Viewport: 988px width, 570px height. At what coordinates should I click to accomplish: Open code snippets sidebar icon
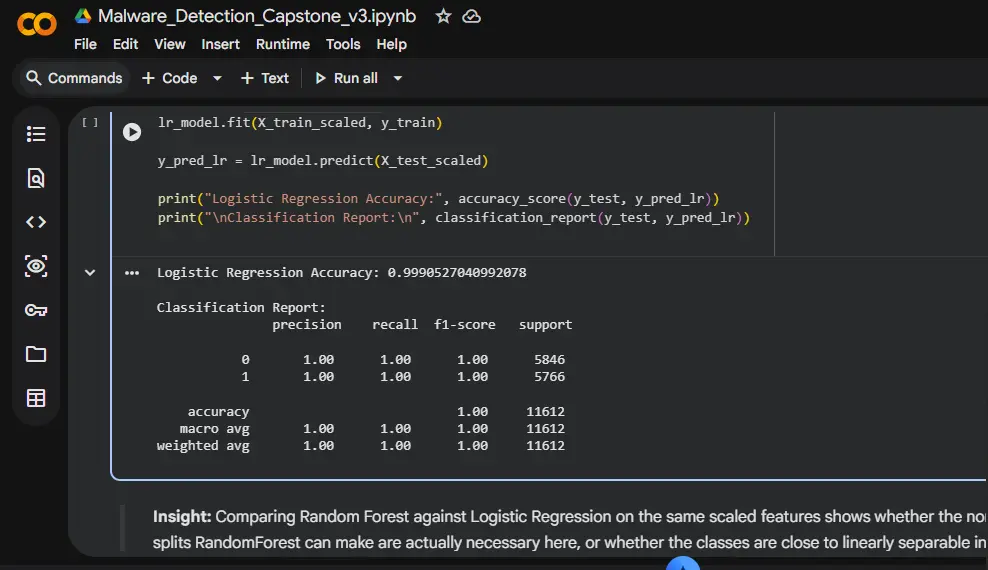point(36,222)
